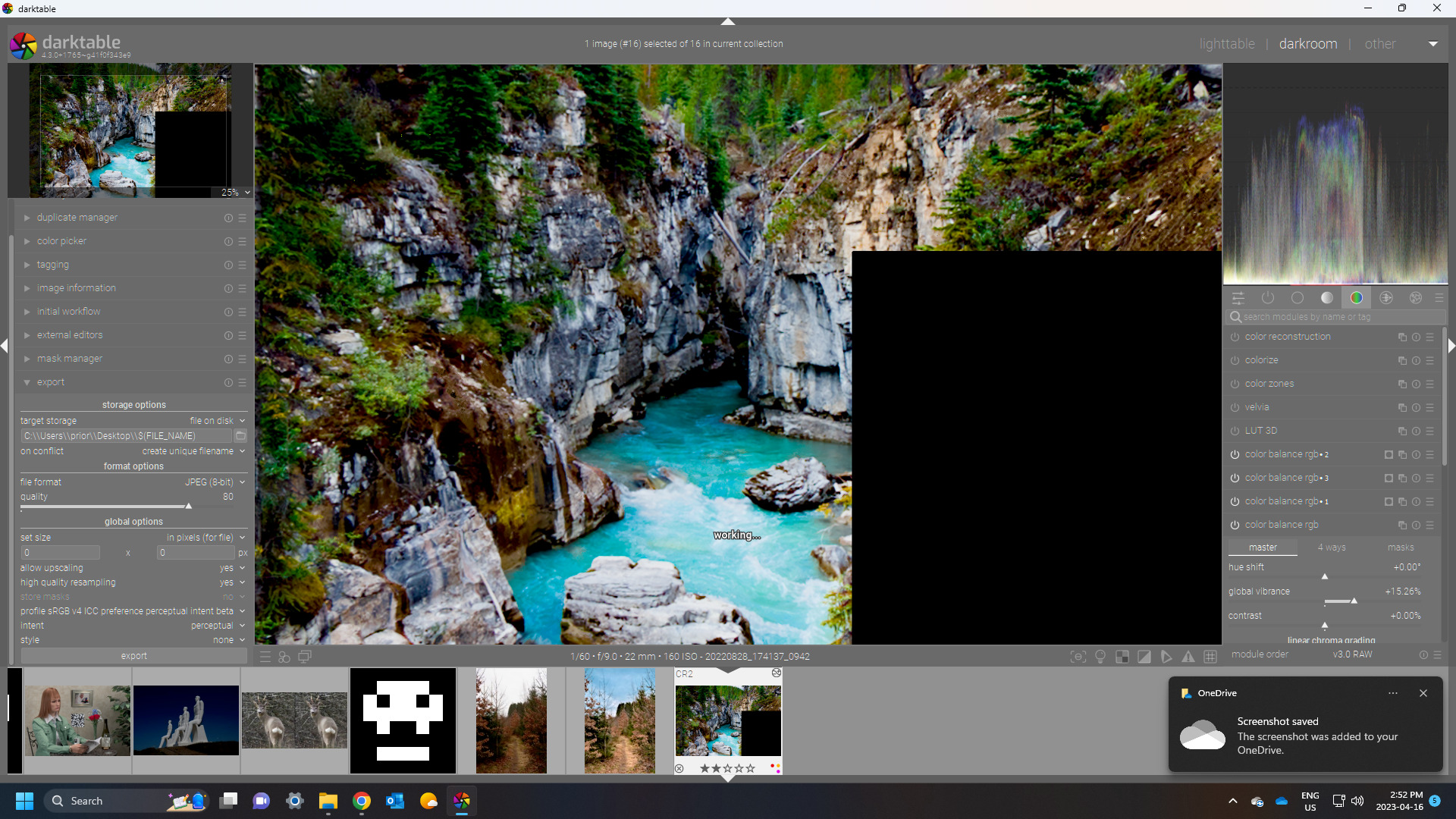Toggle the softproofing lightbulb icon
The width and height of the screenshot is (1456, 819).
(1100, 657)
